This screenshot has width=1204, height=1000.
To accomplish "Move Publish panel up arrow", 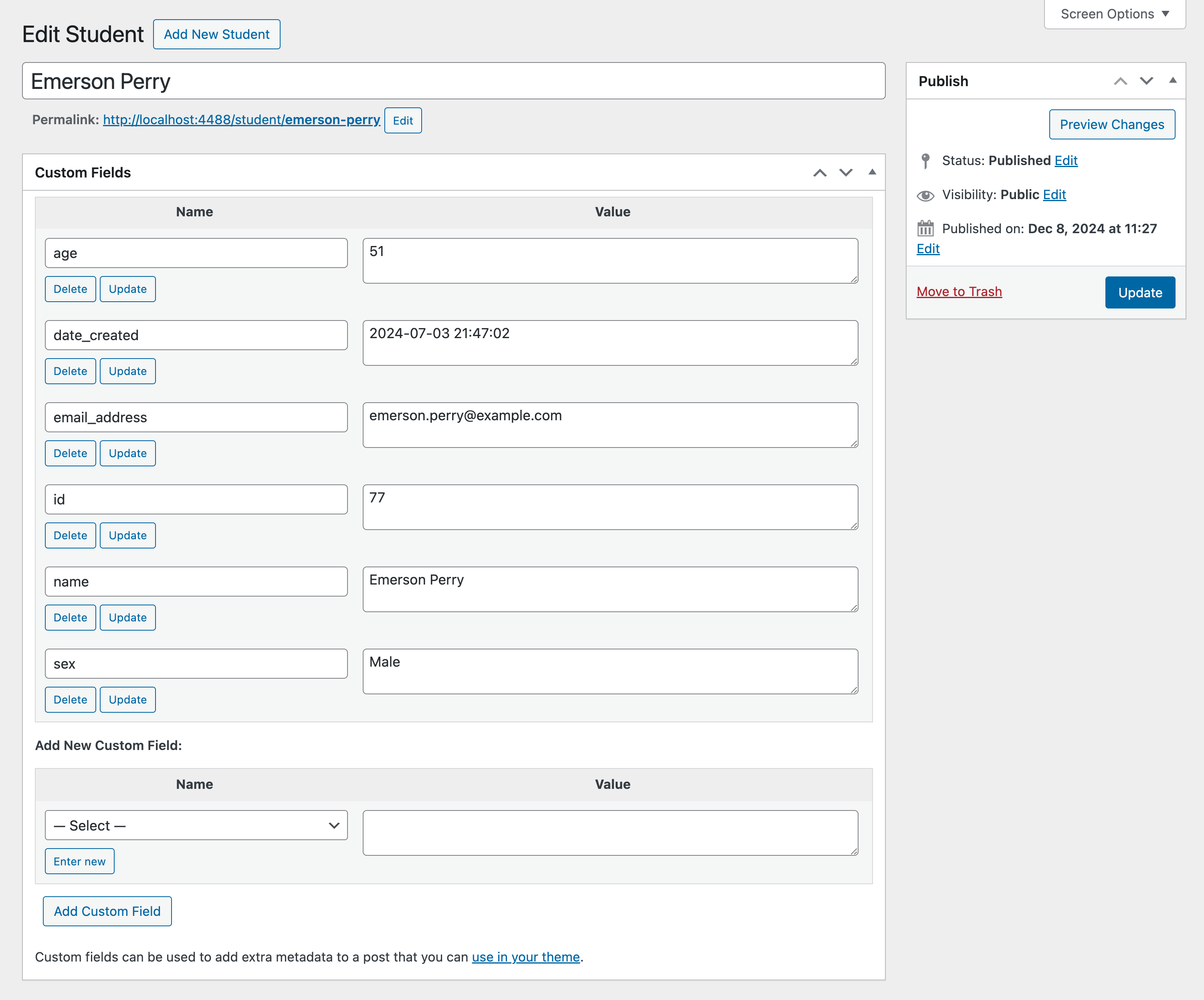I will click(1120, 81).
